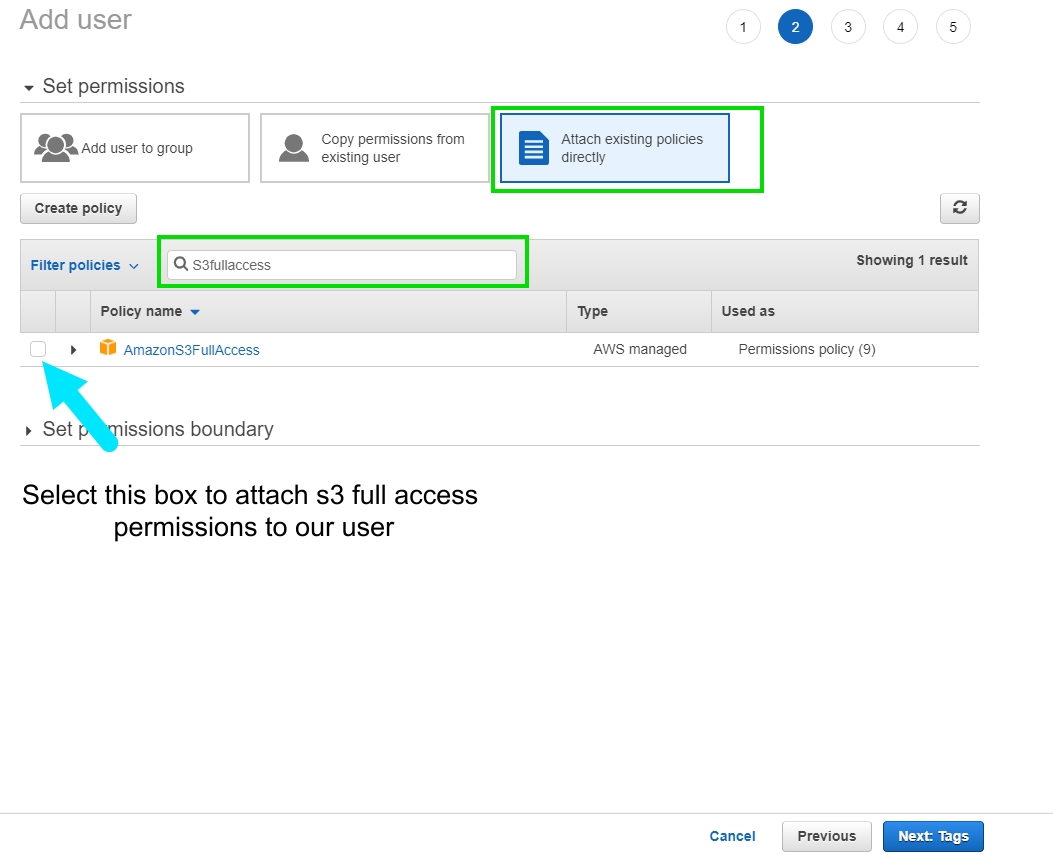Proceed with the Next: Tags button
1053x855 pixels.
(x=932, y=836)
